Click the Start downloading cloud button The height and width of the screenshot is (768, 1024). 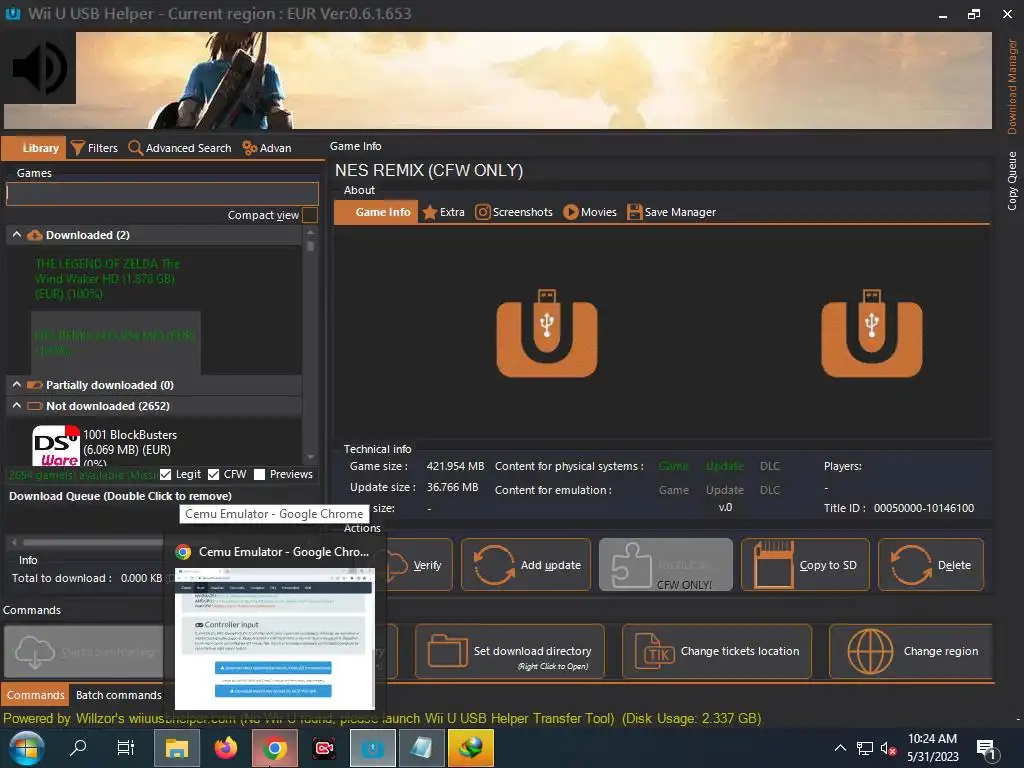84,652
